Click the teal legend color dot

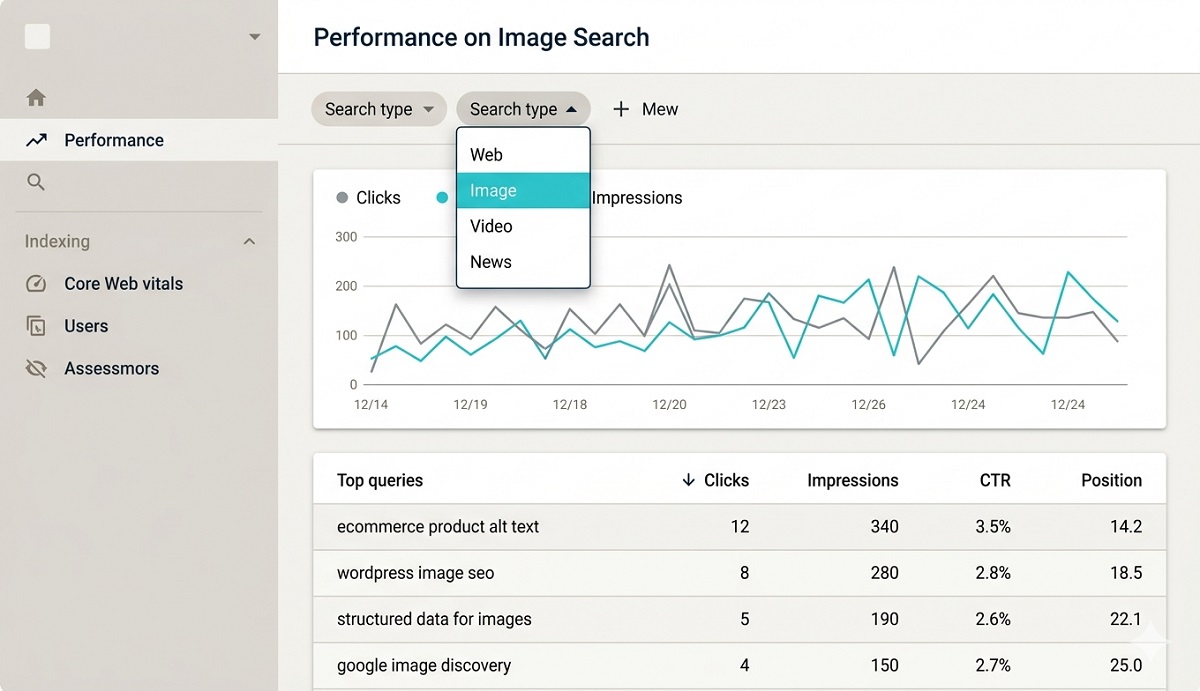[x=442, y=198]
